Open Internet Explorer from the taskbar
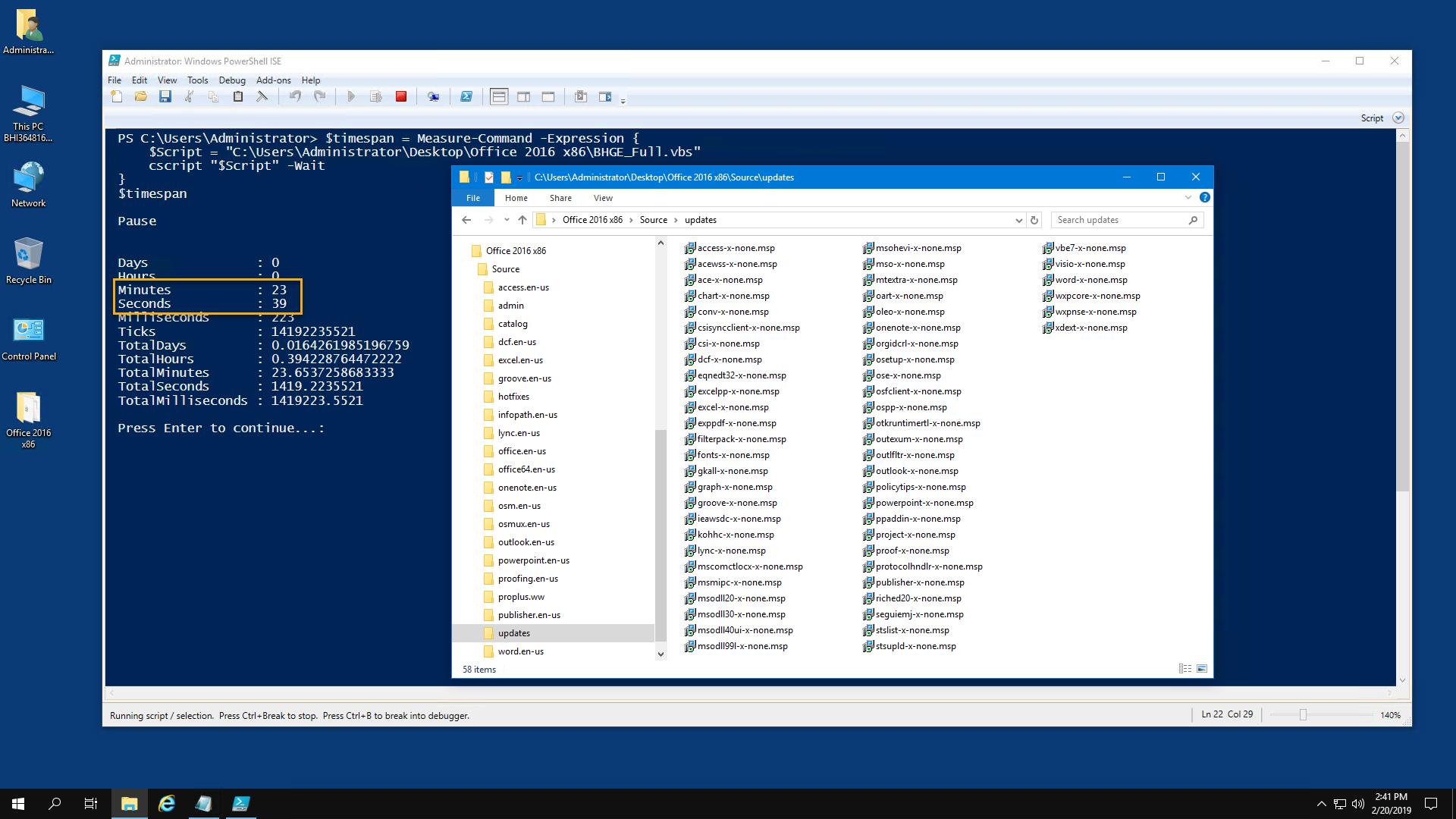 click(x=167, y=804)
